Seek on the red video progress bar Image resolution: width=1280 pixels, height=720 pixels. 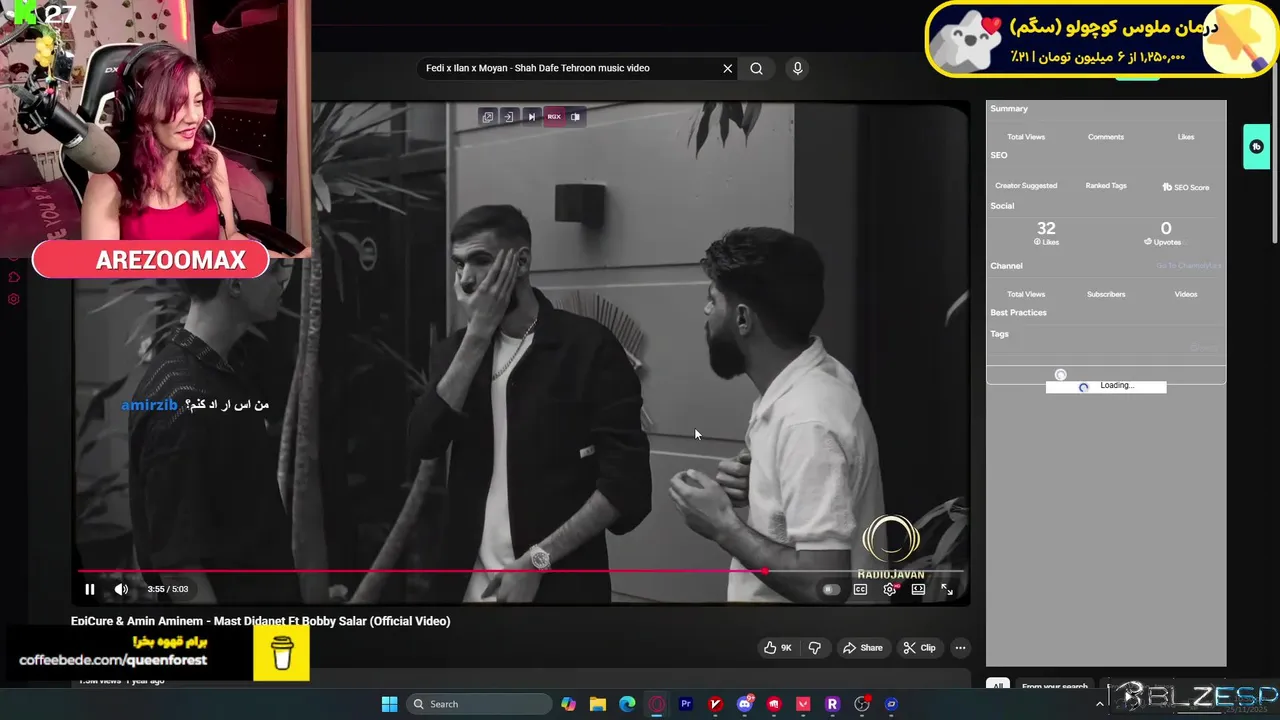coord(520,572)
